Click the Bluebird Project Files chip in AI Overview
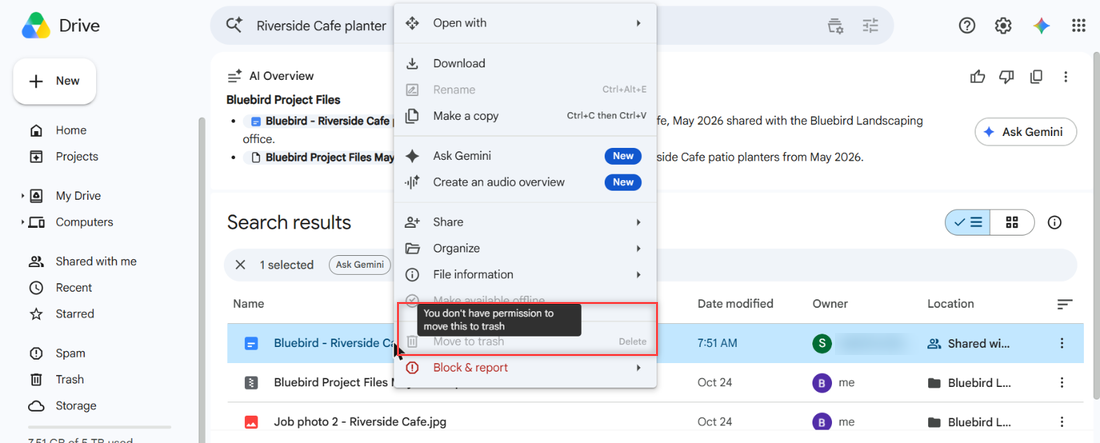The image size is (1100, 443). [x=319, y=157]
